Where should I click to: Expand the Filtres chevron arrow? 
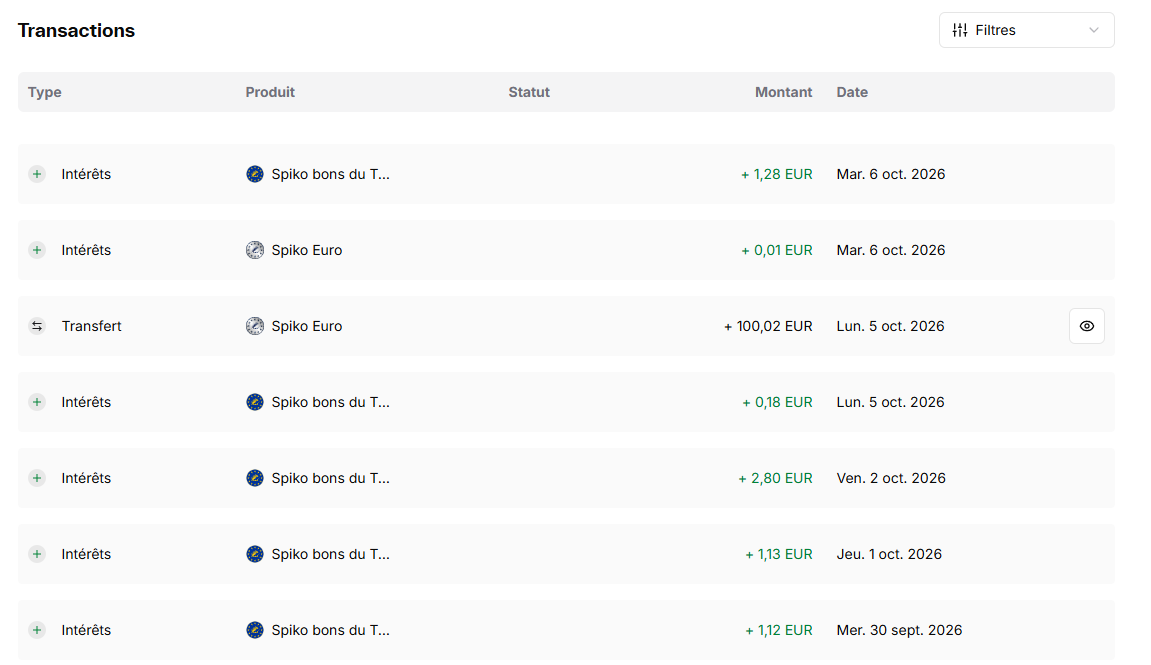[1094, 30]
